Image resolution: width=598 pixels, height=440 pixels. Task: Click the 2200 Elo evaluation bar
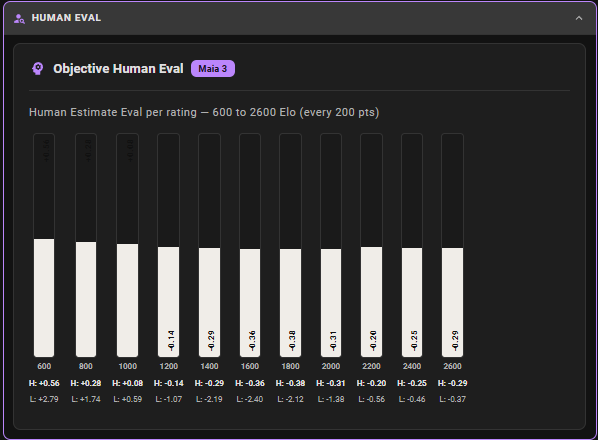371,245
